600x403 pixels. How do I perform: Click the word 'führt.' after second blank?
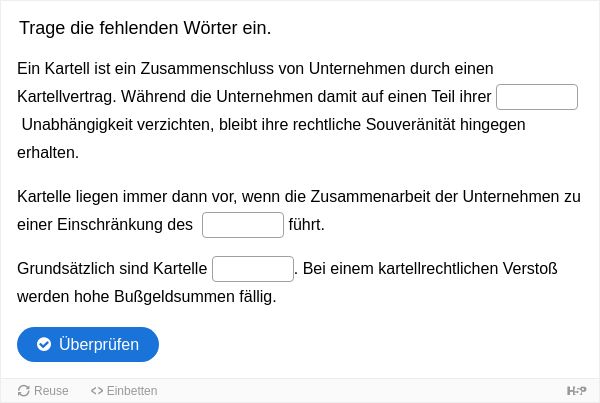coord(307,225)
